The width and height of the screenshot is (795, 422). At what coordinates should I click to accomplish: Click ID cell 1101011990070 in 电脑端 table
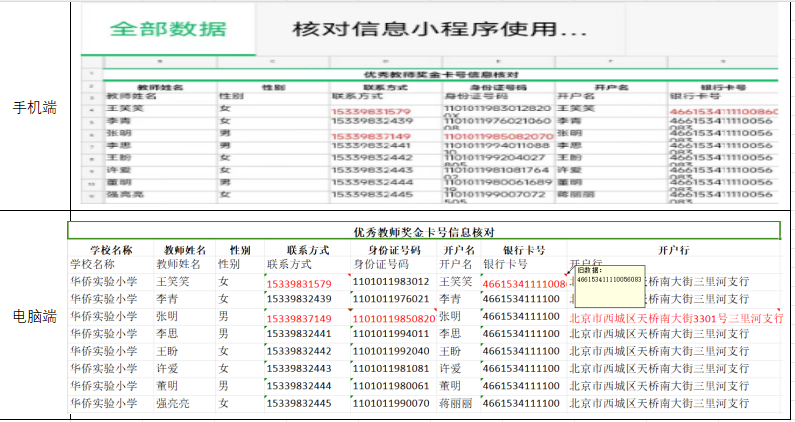point(391,403)
